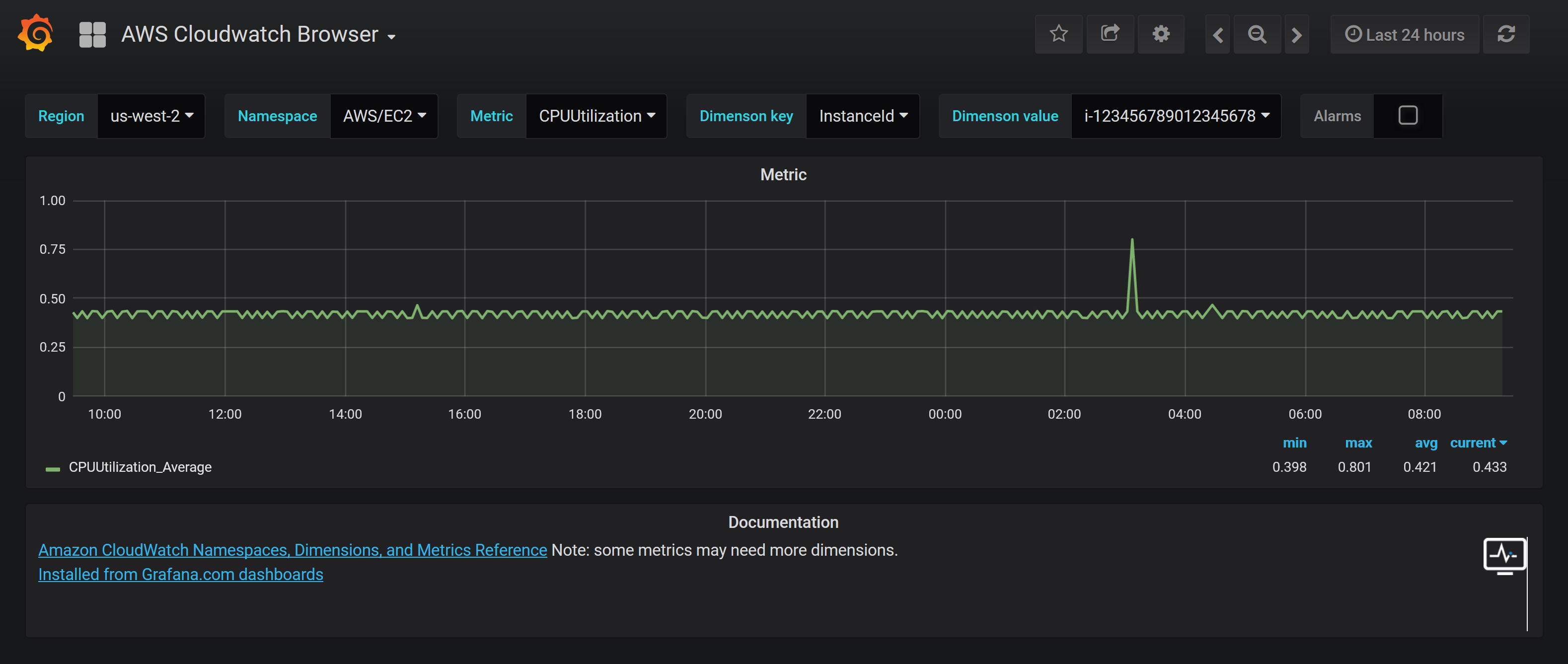Click the Grafana logo icon
The width and height of the screenshot is (1568, 664).
[36, 34]
